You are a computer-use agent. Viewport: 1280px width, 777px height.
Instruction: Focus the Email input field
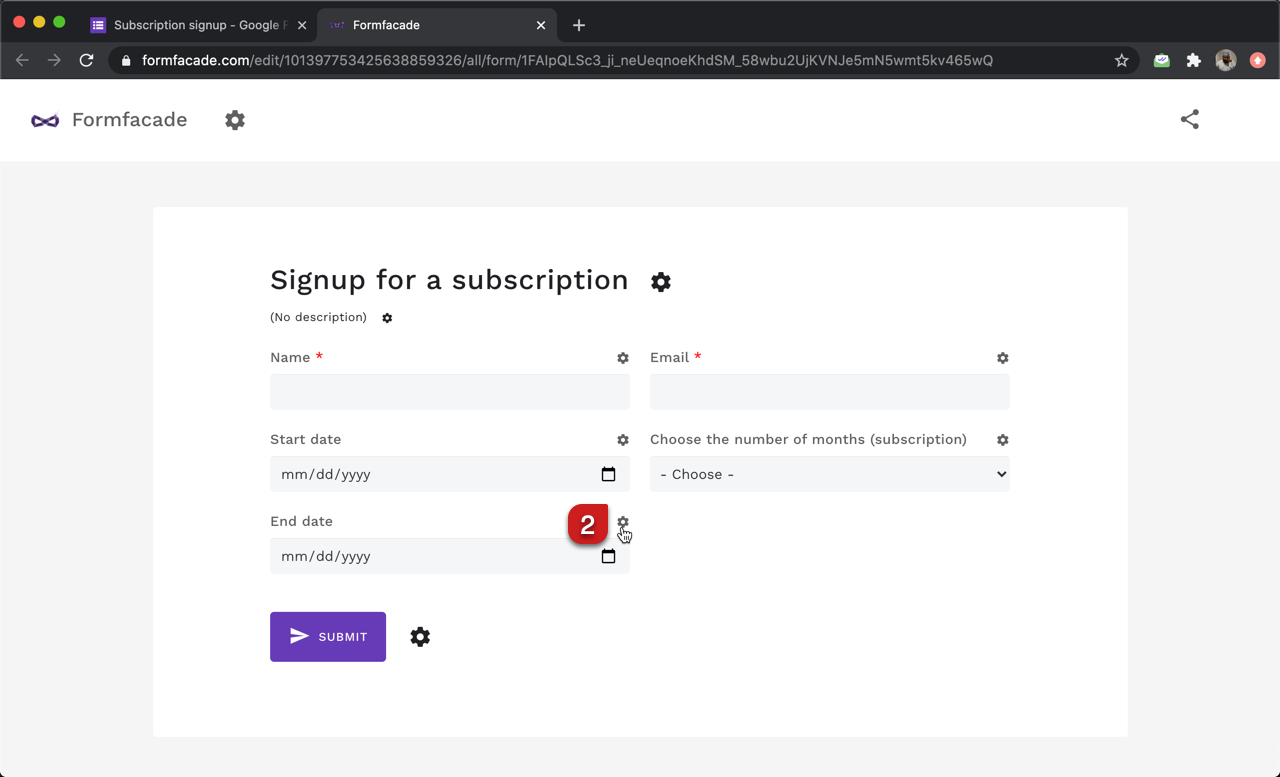(830, 392)
